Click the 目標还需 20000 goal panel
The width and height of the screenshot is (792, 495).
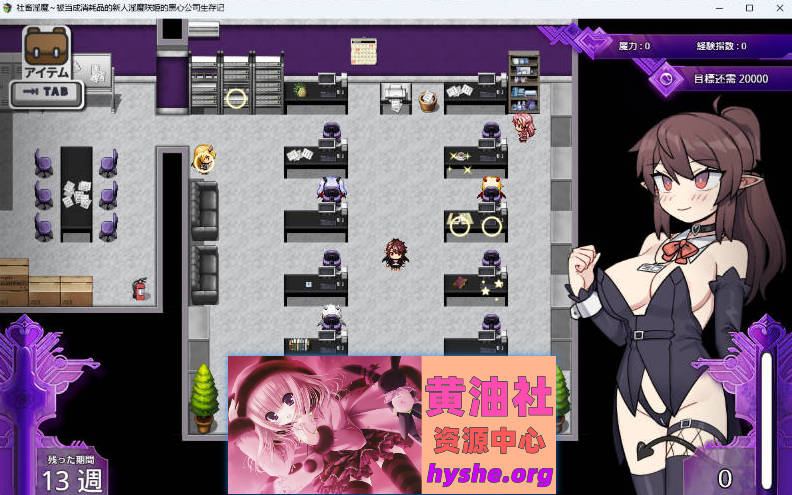718,78
